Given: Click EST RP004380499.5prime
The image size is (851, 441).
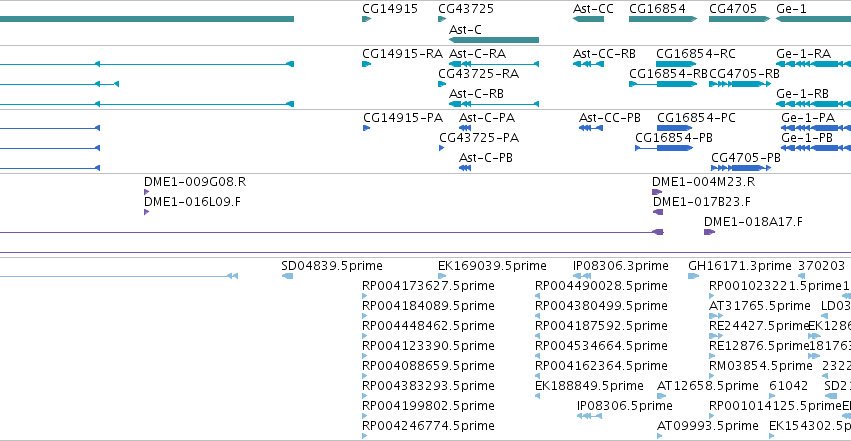Looking at the screenshot, I should [x=537, y=316].
